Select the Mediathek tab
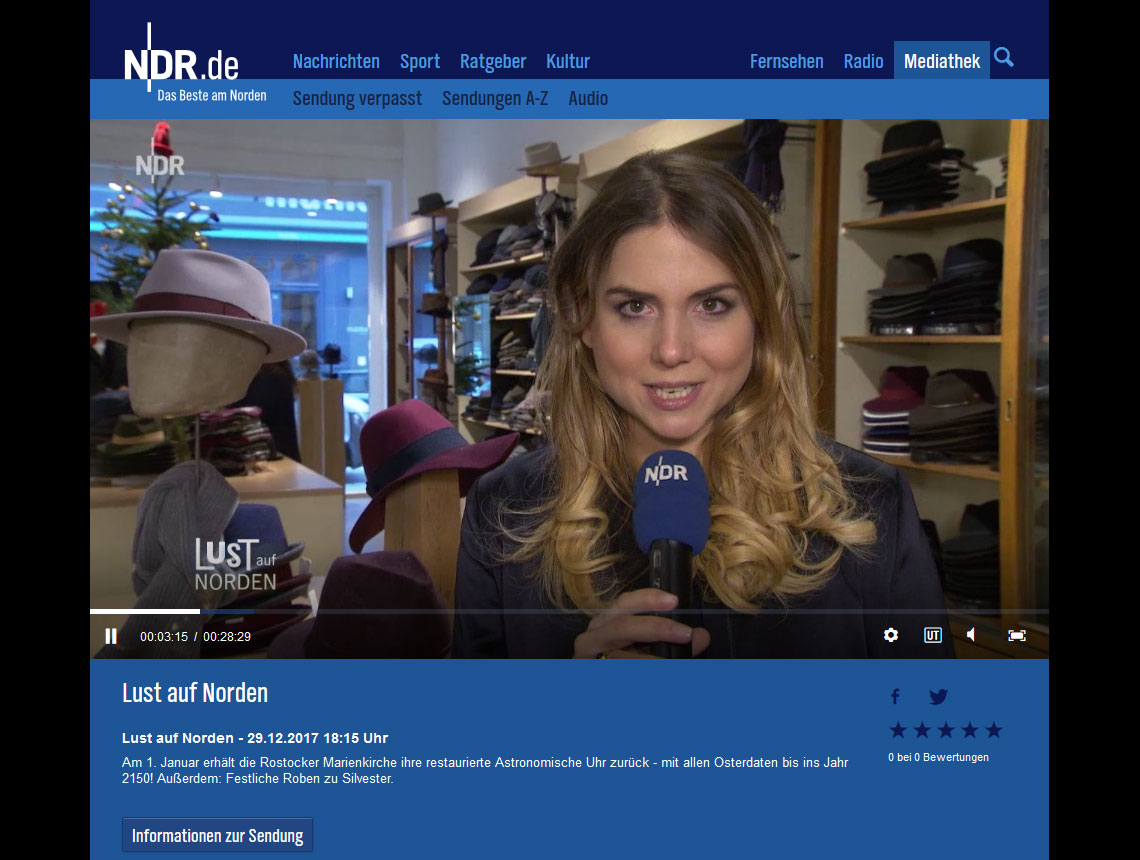The width and height of the screenshot is (1140, 860). click(942, 60)
